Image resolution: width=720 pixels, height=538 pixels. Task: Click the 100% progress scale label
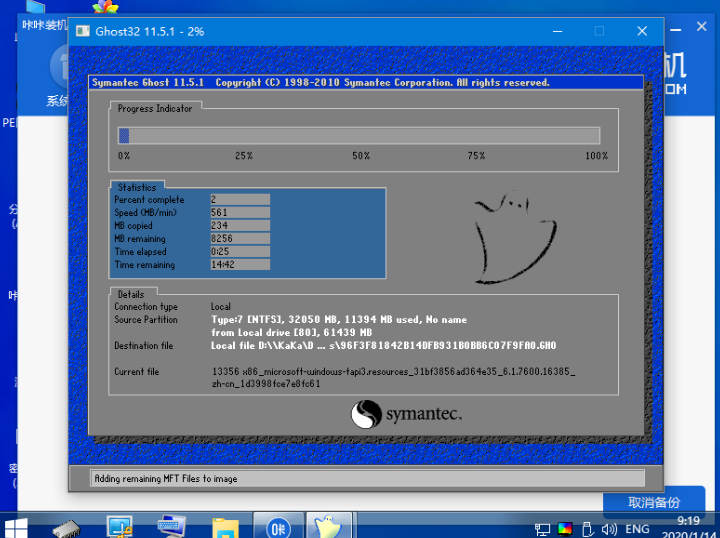(596, 156)
